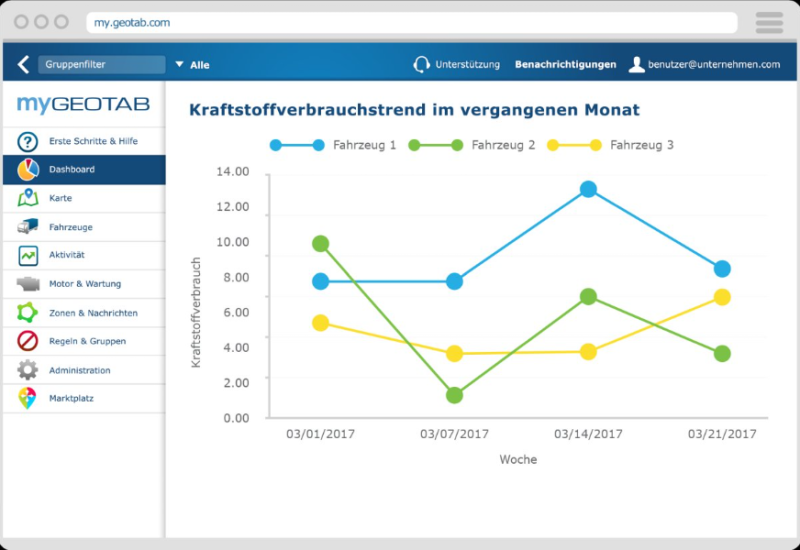Hide Fahrzeug 2 series via legend

click(472, 145)
